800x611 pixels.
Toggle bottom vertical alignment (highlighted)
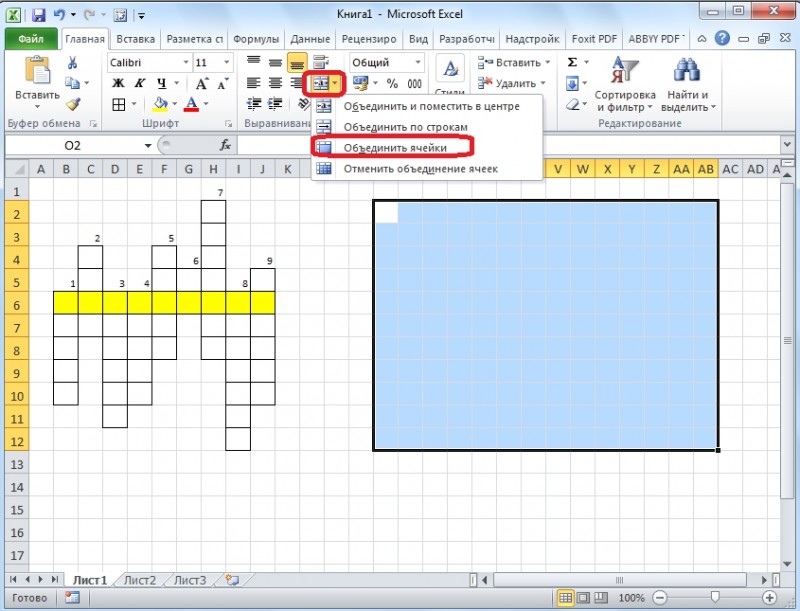297,62
